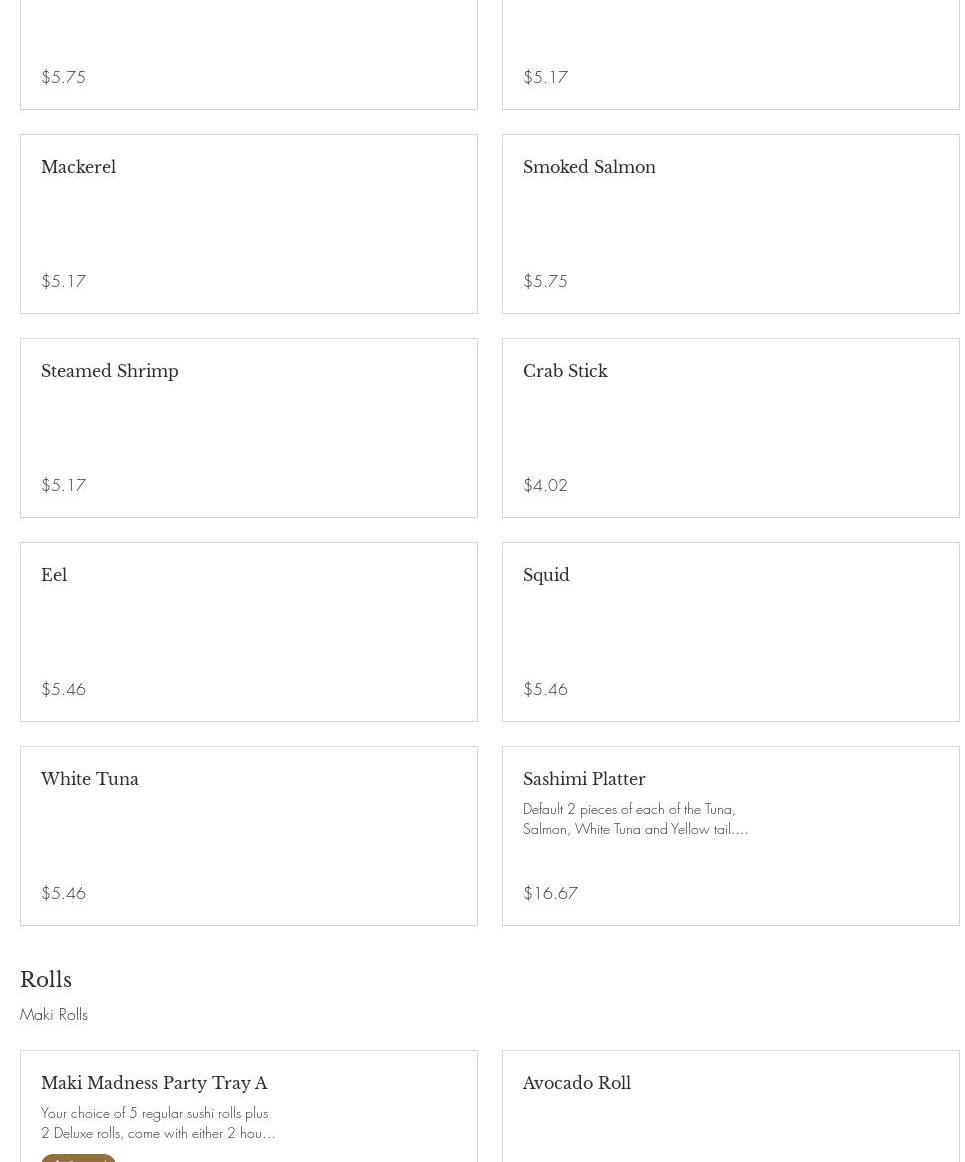The height and width of the screenshot is (1162, 965).
Task: Open the White Tuna menu item
Action: click(x=248, y=836)
